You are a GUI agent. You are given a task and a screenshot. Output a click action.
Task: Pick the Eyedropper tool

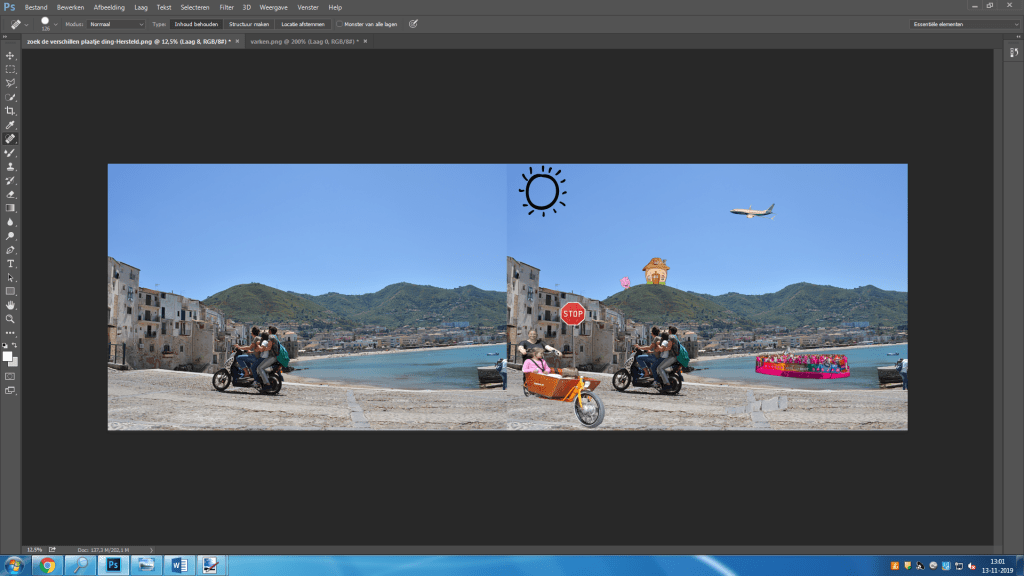tap(10, 125)
